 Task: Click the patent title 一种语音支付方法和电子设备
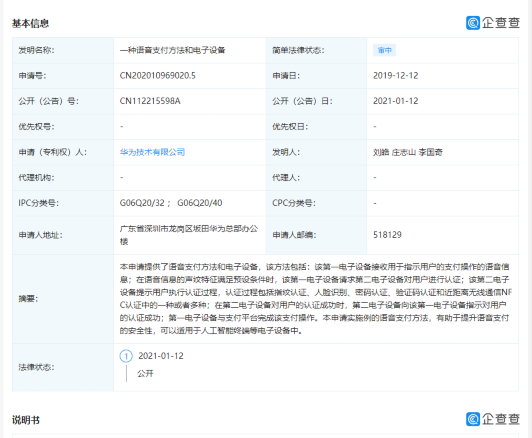(x=172, y=50)
